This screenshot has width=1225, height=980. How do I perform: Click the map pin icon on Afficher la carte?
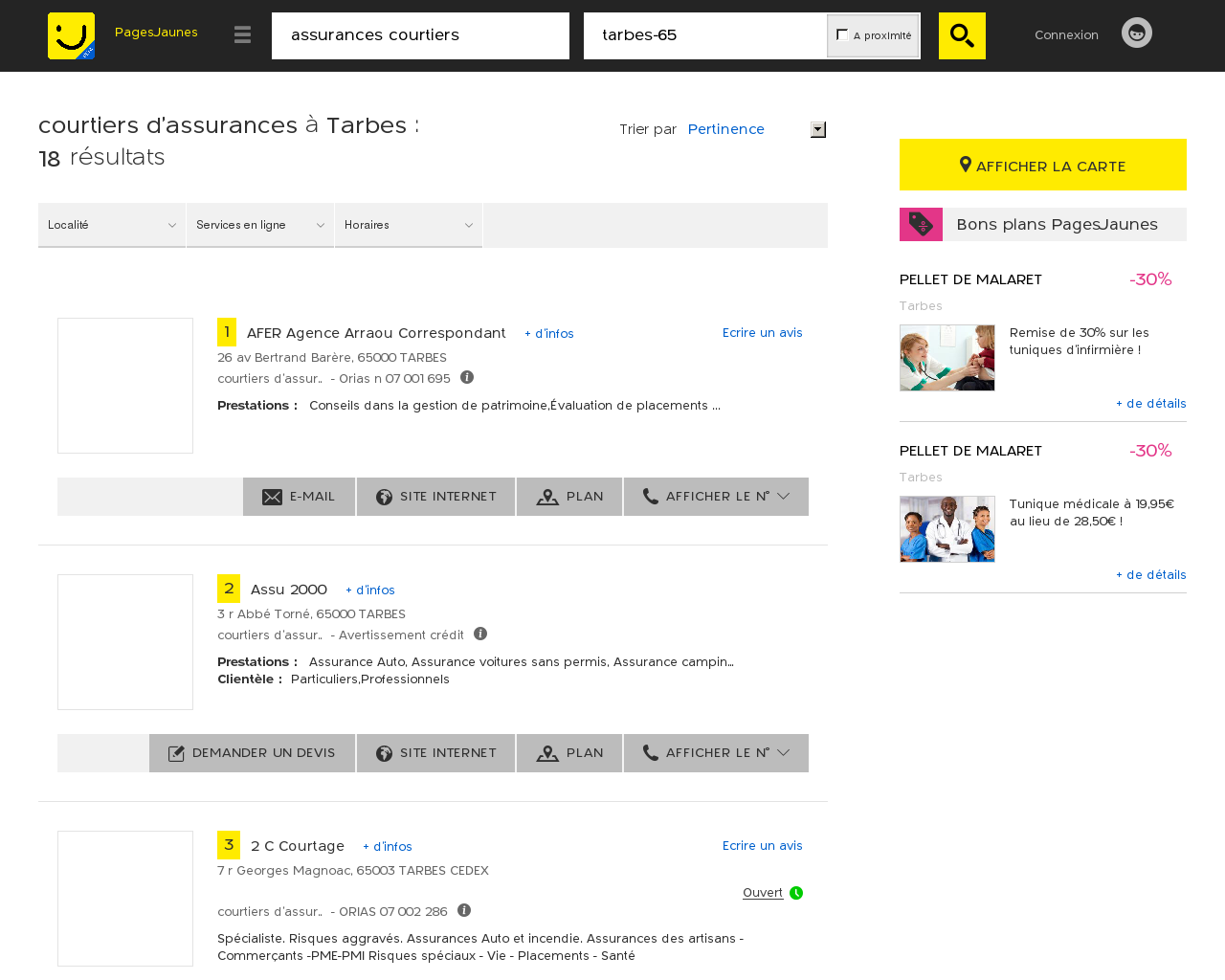click(966, 165)
